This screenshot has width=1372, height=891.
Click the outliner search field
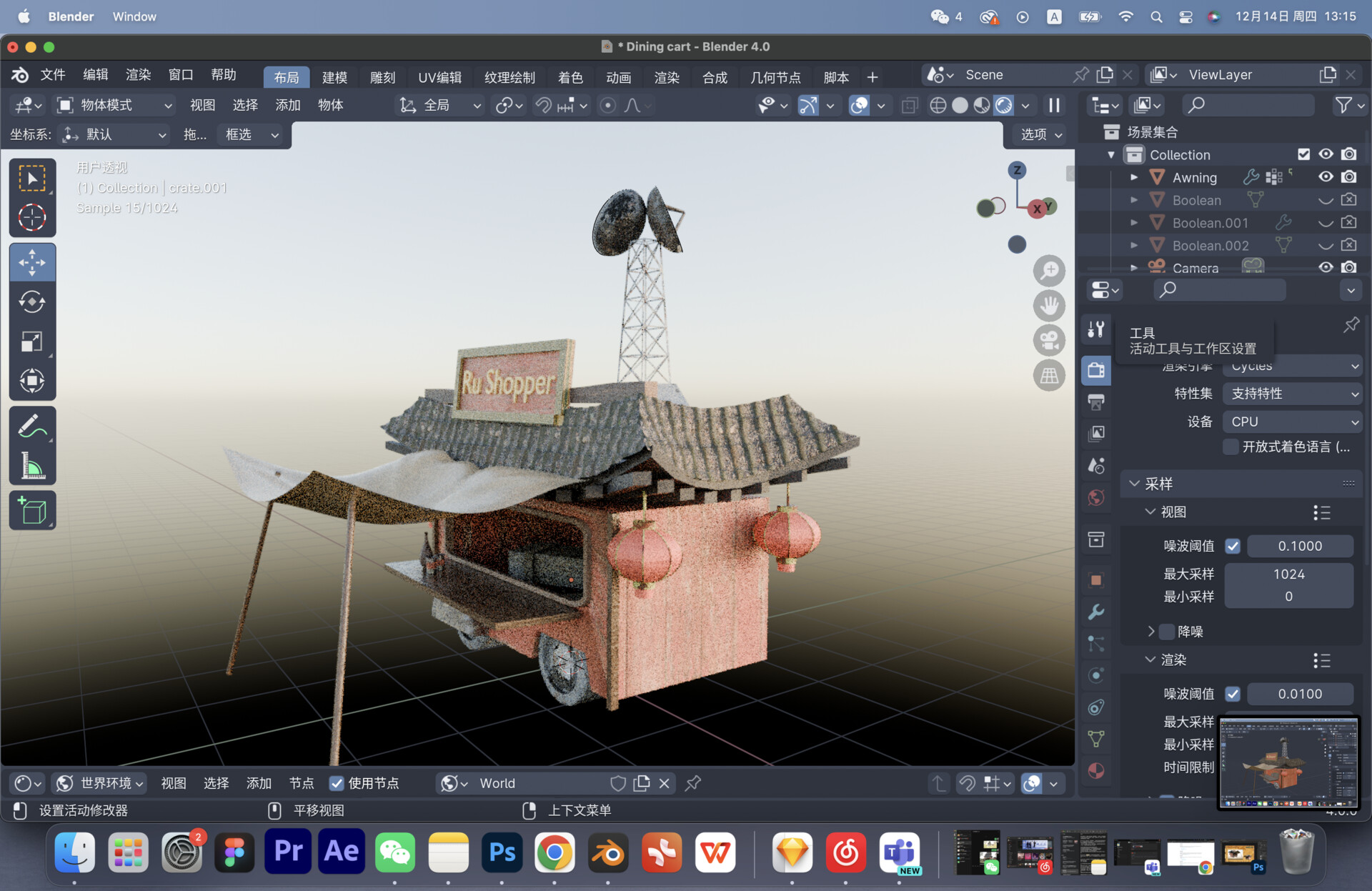1248,106
